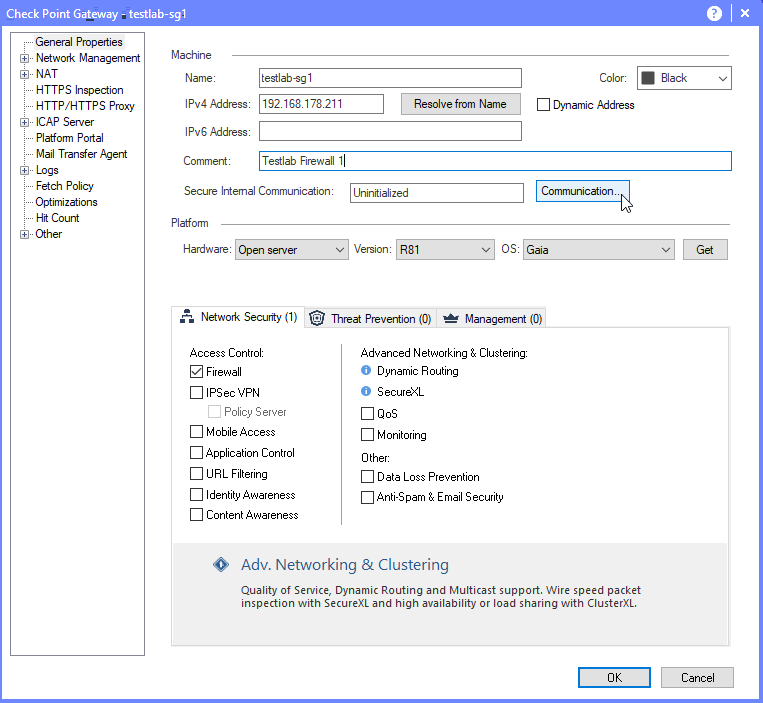Close the gateway dialog window
This screenshot has width=763, height=703.
point(745,13)
